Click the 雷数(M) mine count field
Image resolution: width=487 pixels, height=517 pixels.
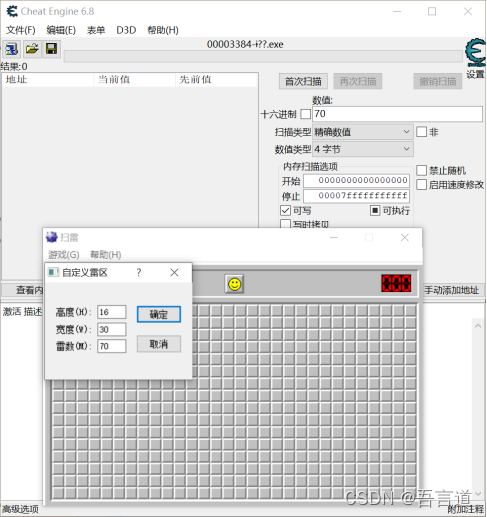point(111,346)
